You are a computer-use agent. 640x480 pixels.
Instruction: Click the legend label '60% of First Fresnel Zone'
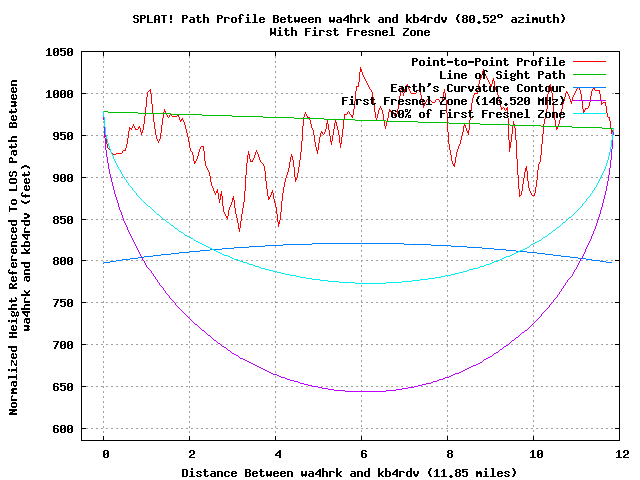(478, 114)
